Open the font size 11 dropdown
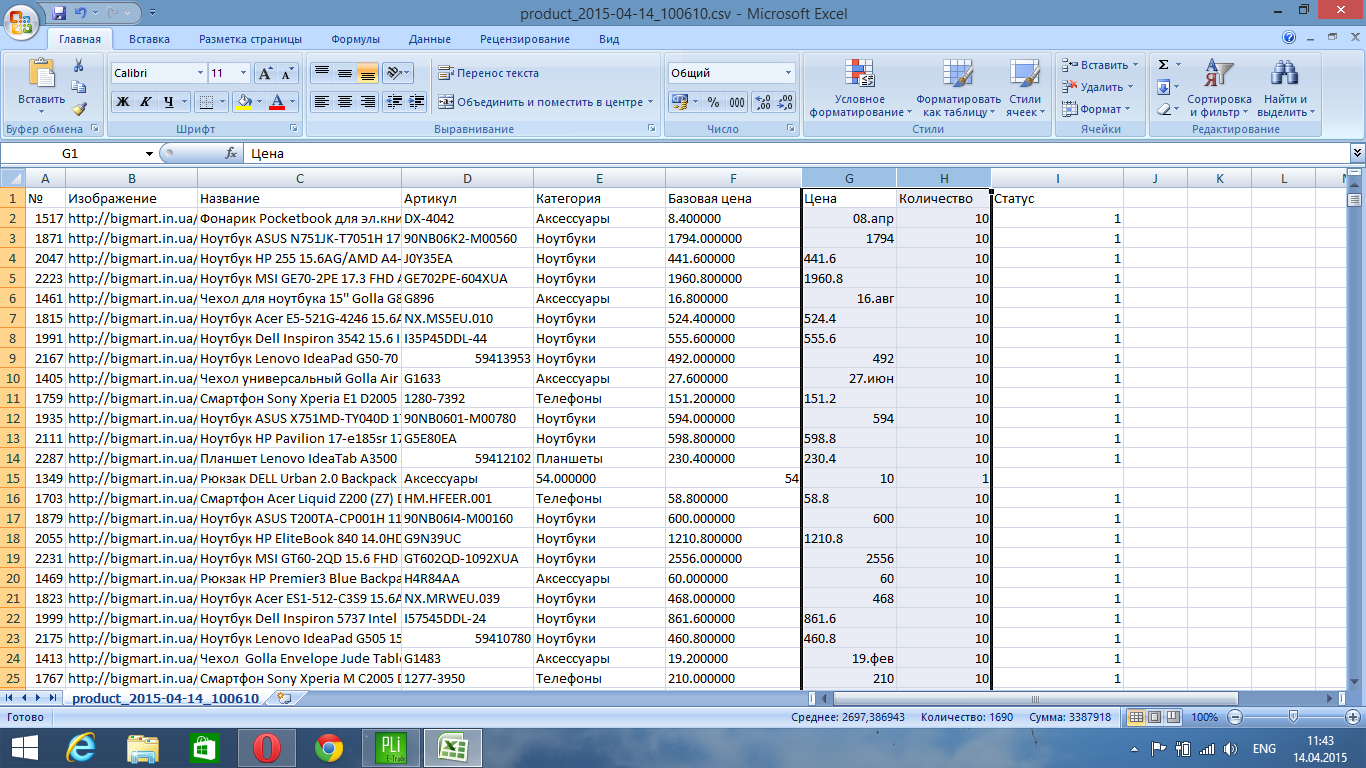Viewport: 1366px width, 768px height. pos(243,73)
